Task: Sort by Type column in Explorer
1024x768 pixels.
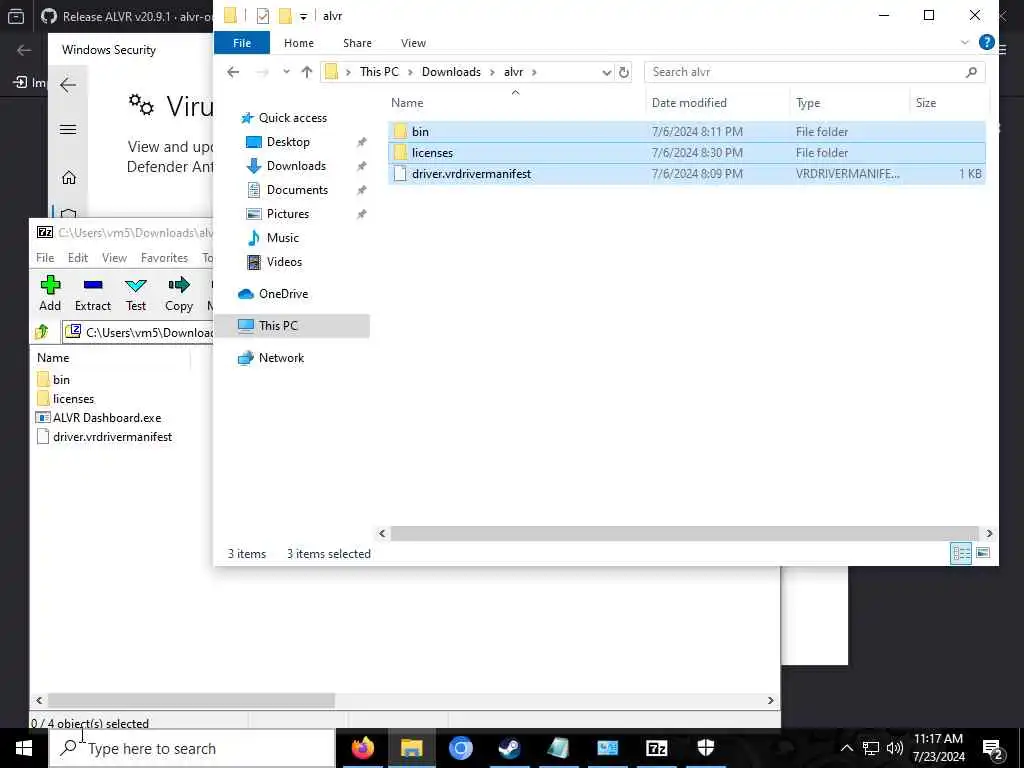Action: pos(808,103)
